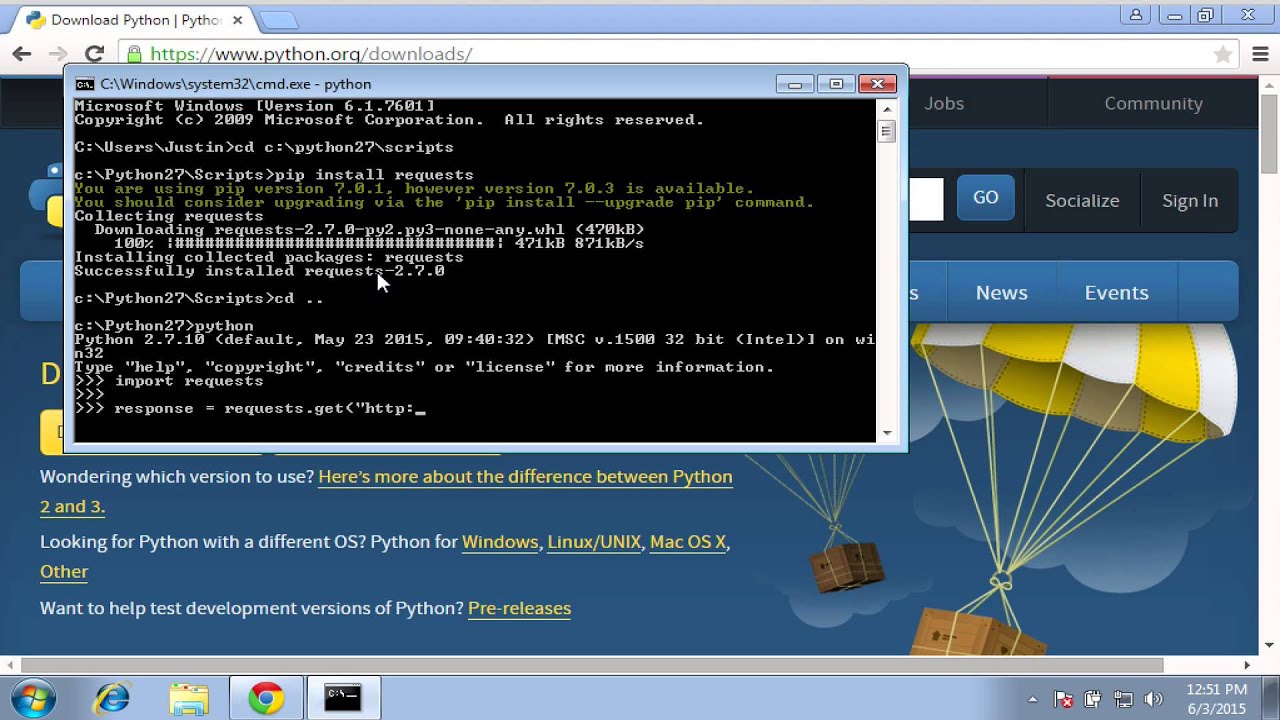Switch to Chrome in the taskbar
Screen dimensions: 1280x720
(266, 698)
